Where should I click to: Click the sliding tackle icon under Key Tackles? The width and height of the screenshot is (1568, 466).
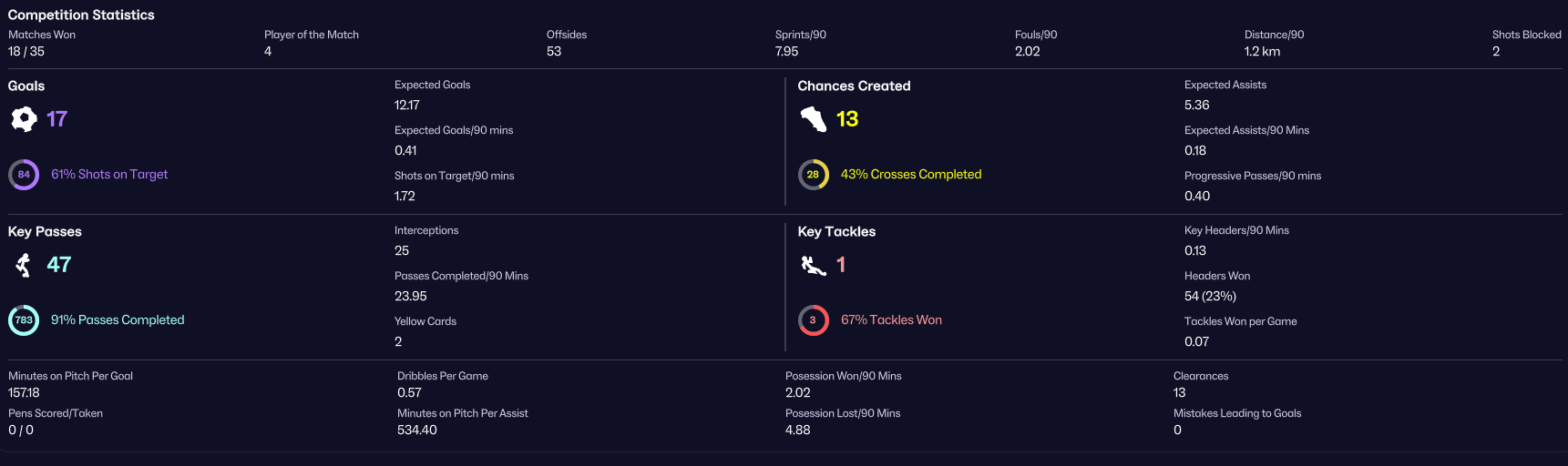tap(813, 265)
